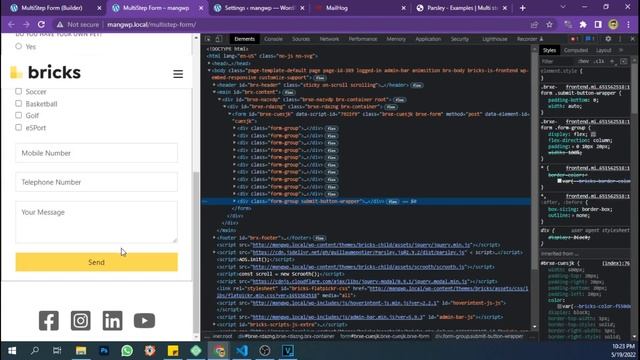Open the Computed styles tab
Screen dimensions: 640x360
coord(576,50)
